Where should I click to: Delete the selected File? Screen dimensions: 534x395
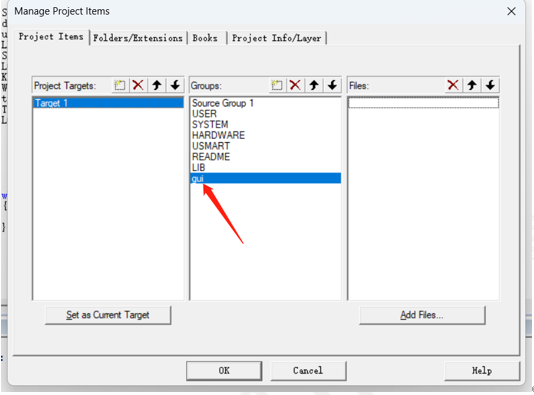coord(453,85)
